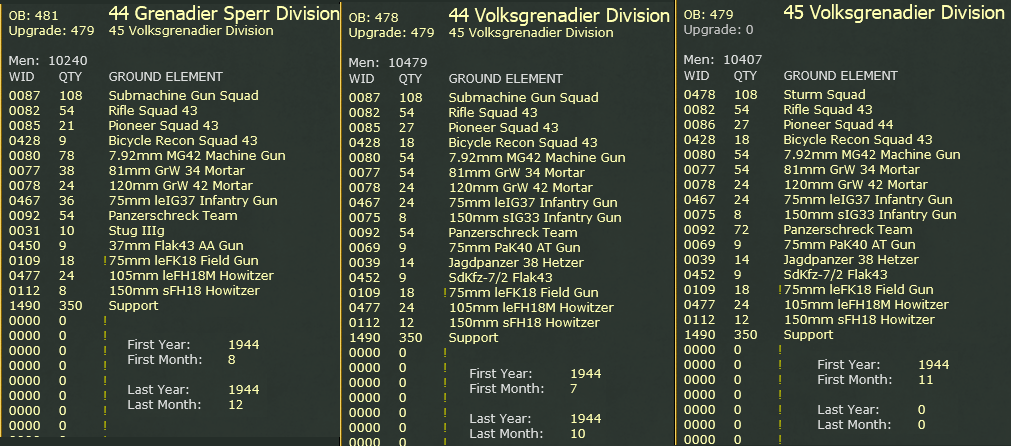Click Last Month value 10
This screenshot has height=446, width=1011.
(577, 434)
